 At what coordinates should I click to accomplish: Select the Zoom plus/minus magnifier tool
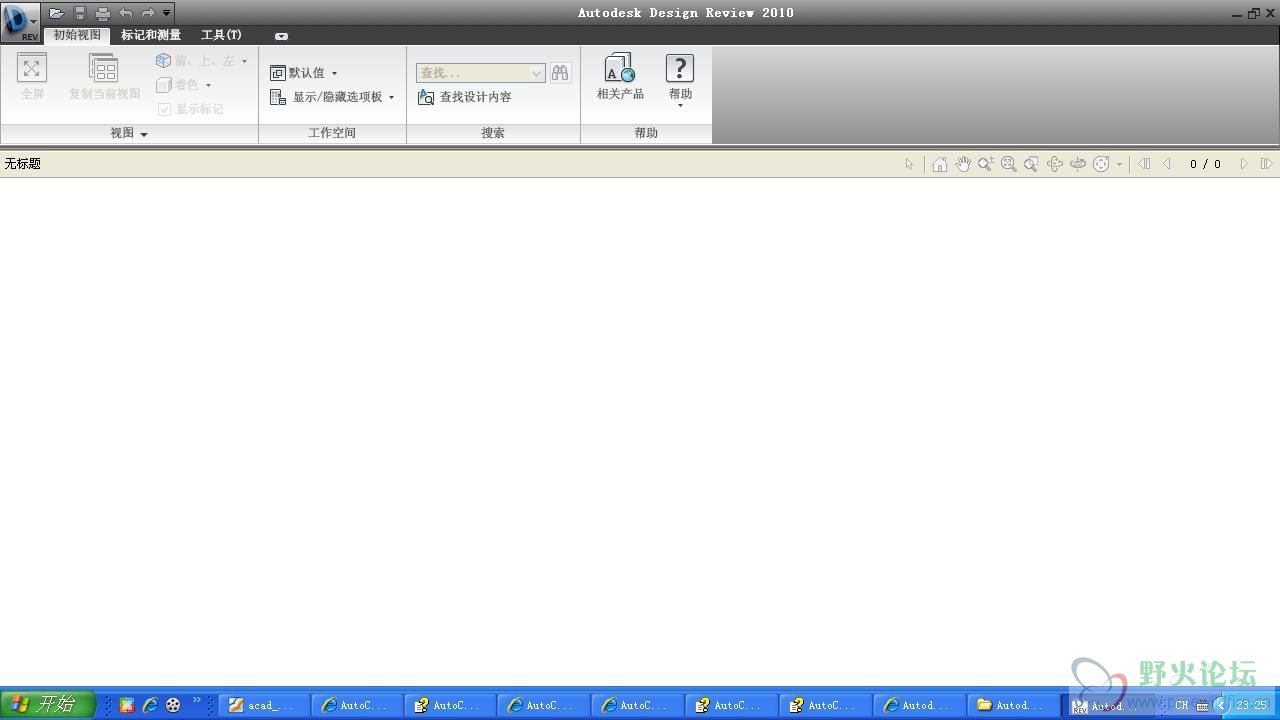pos(985,164)
